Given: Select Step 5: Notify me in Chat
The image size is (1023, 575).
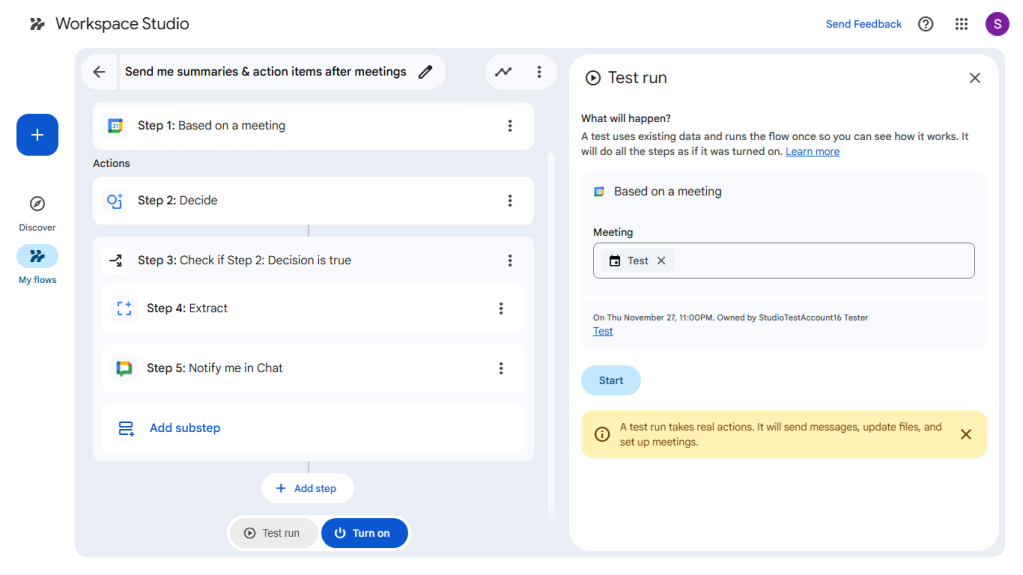Looking at the screenshot, I should pos(313,368).
